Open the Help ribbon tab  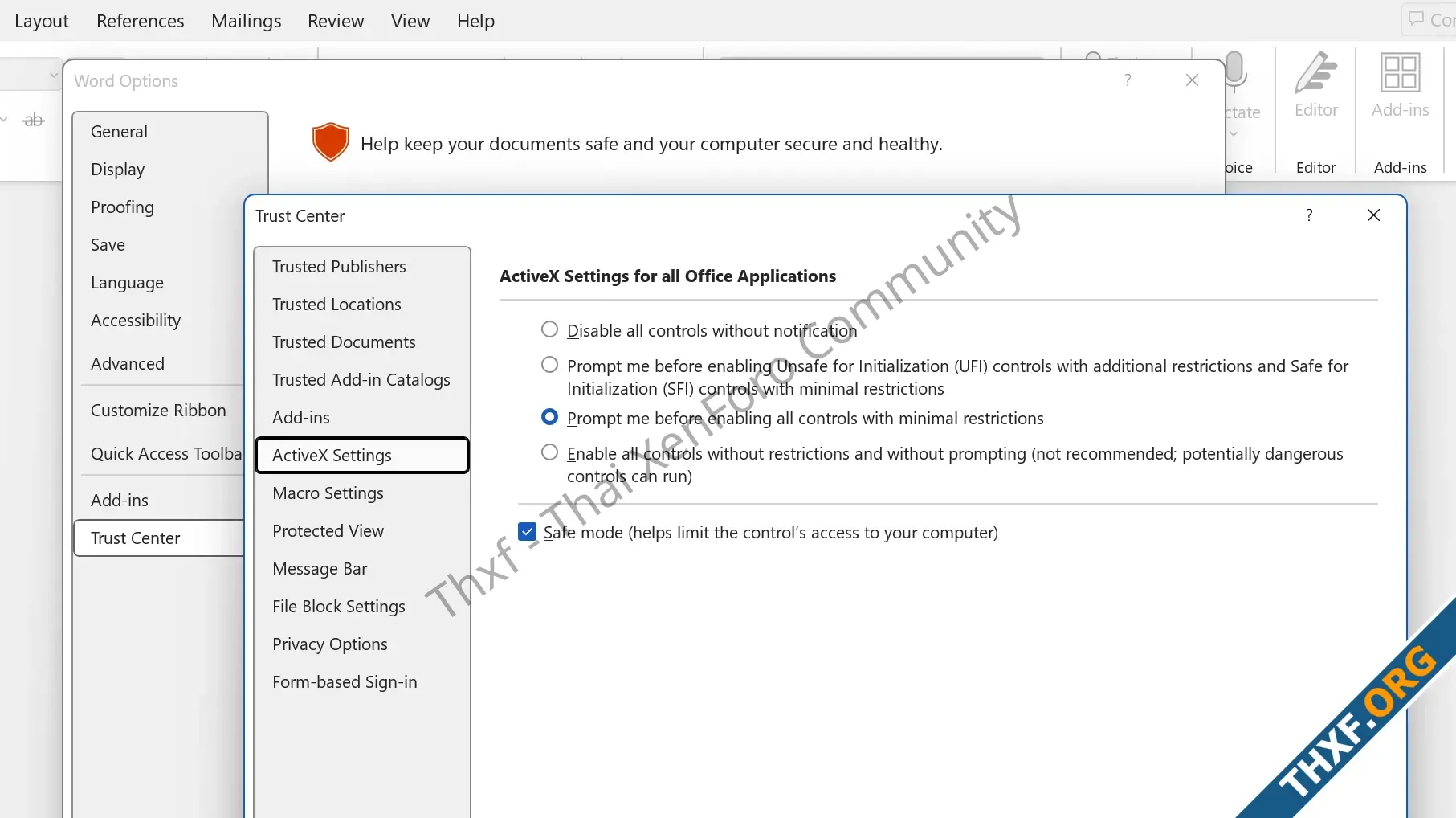(x=475, y=21)
